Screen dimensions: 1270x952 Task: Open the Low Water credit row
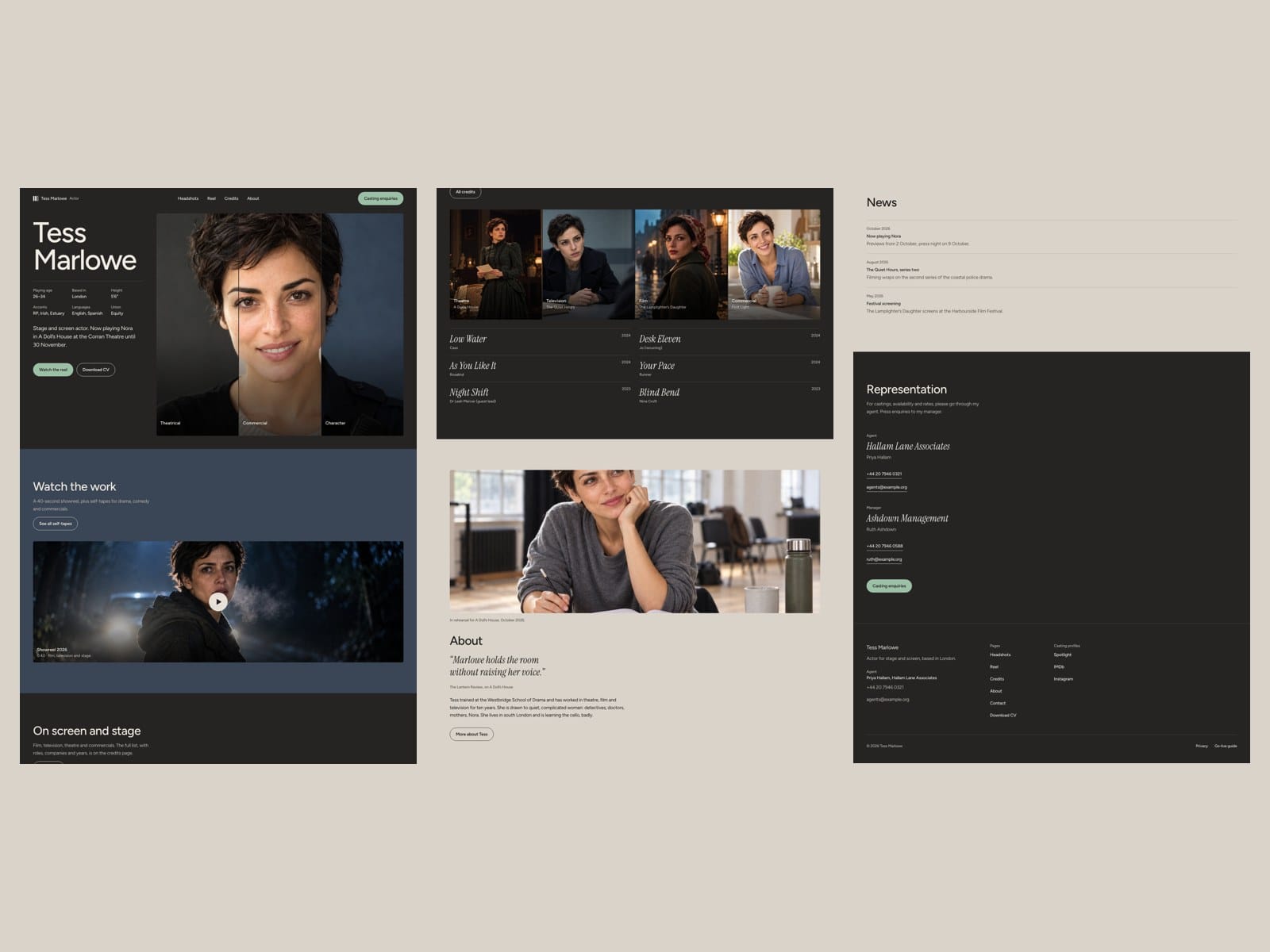click(x=541, y=341)
